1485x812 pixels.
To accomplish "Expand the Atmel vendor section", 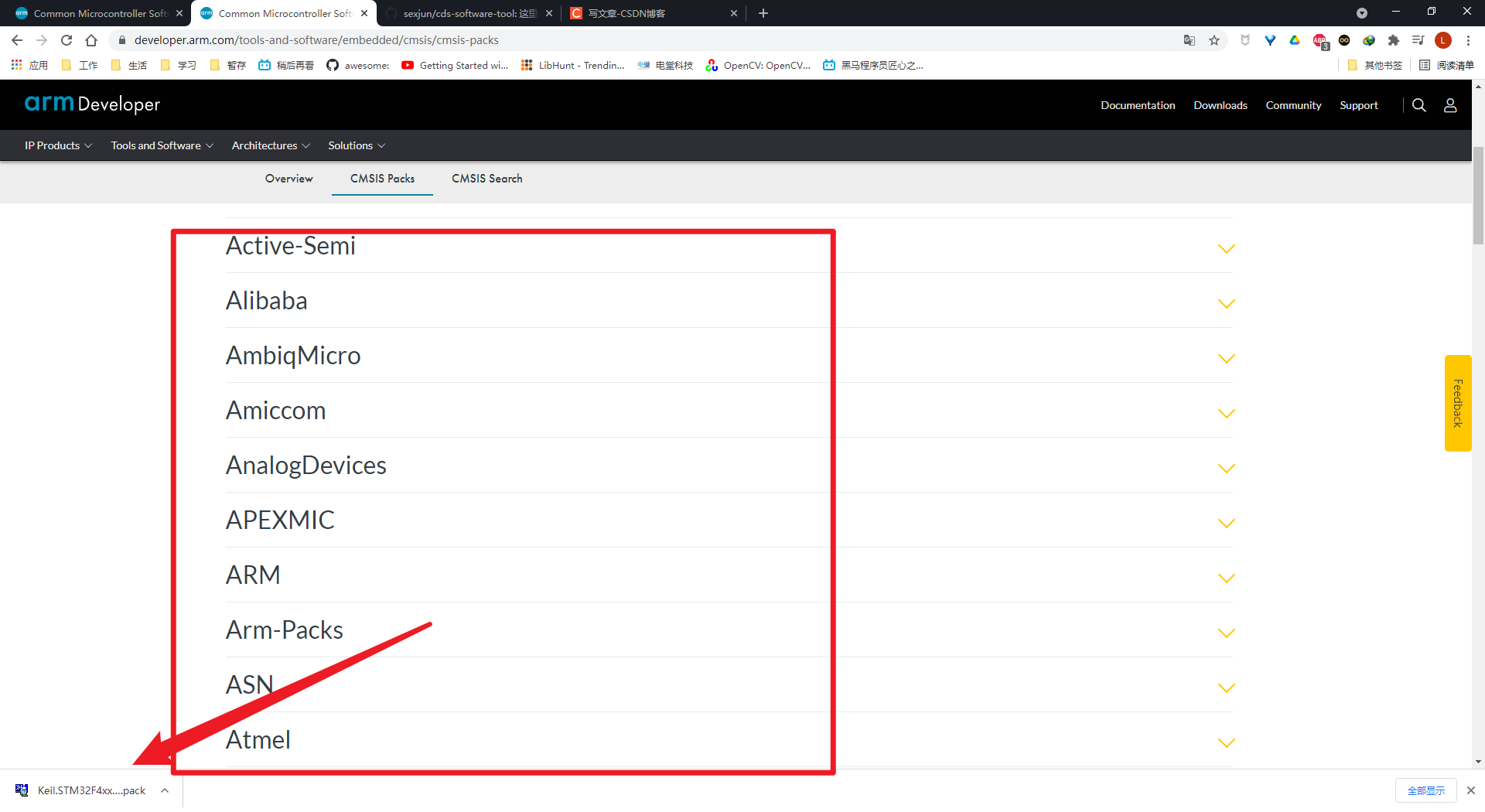I will click(x=1226, y=743).
